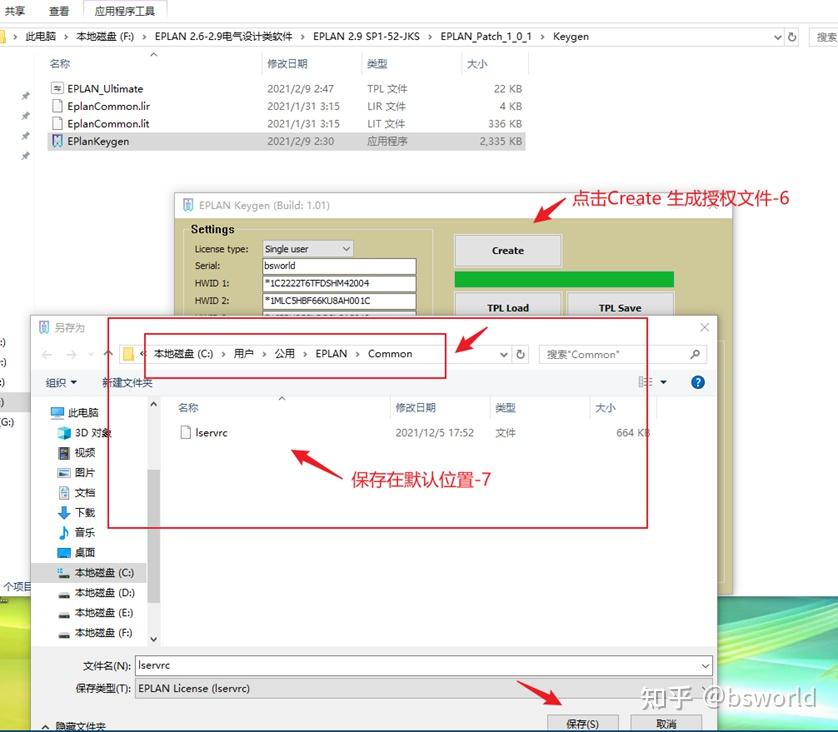Click the 保存(S) button
838x732 pixels.
583,723
